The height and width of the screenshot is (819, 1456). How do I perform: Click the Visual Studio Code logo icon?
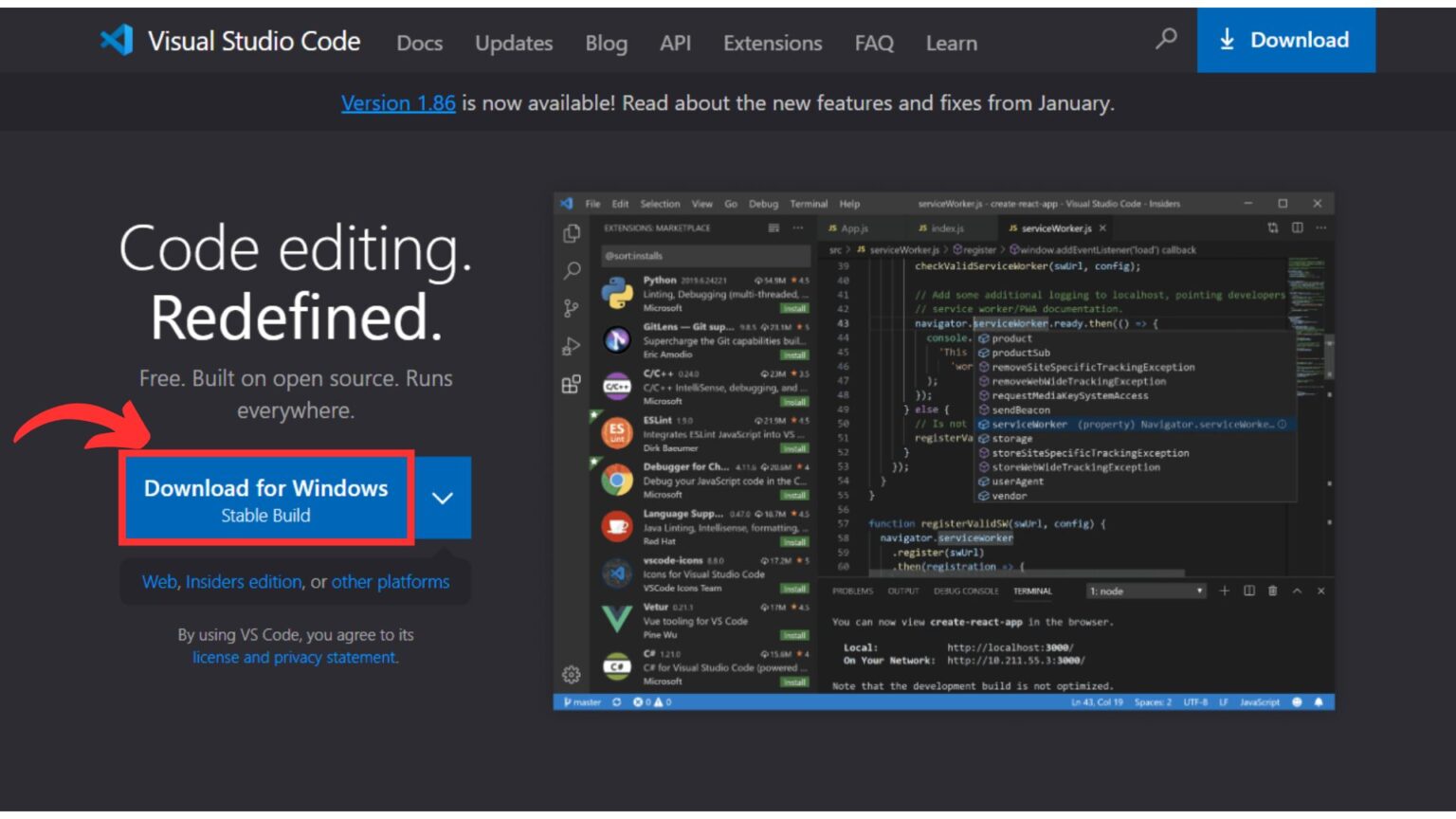[x=118, y=40]
